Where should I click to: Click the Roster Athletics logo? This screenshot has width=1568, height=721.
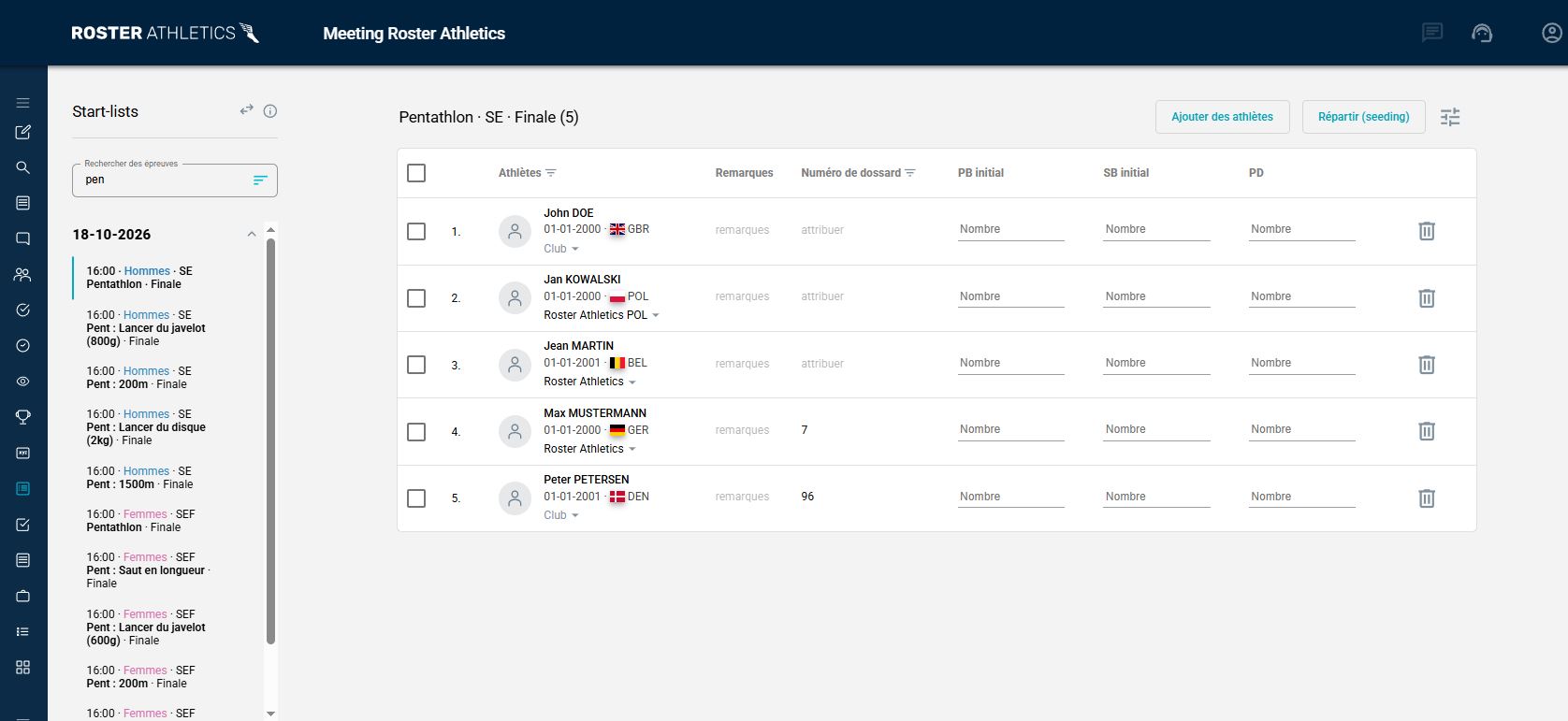click(x=165, y=33)
